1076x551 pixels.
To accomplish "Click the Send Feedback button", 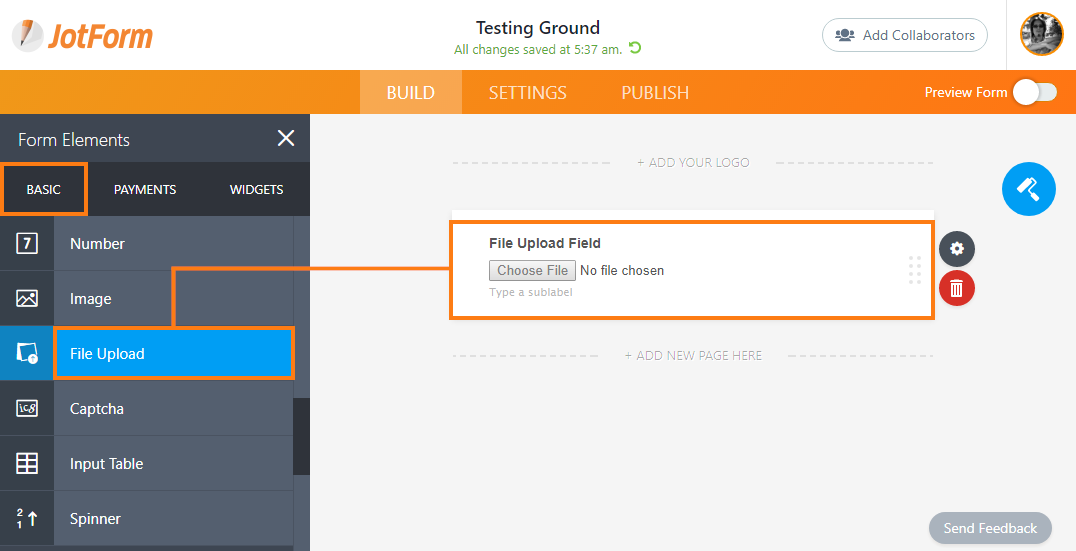I will point(990,528).
